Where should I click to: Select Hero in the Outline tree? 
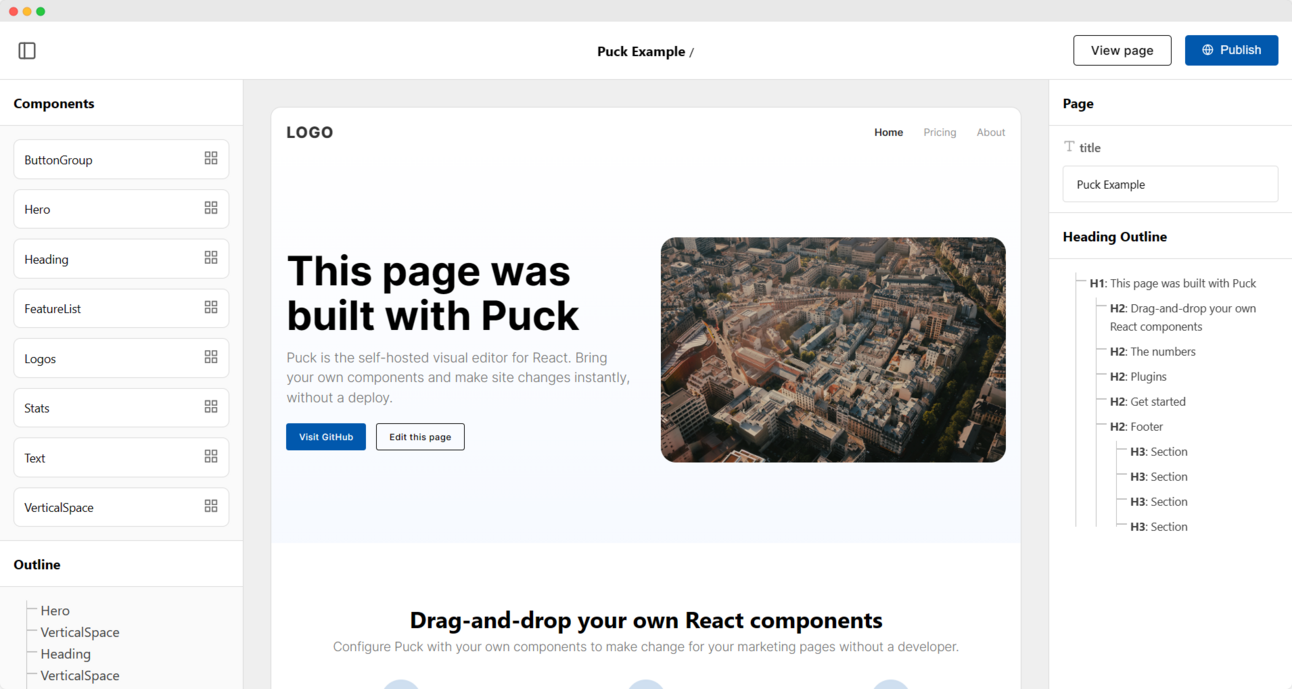[x=55, y=610]
